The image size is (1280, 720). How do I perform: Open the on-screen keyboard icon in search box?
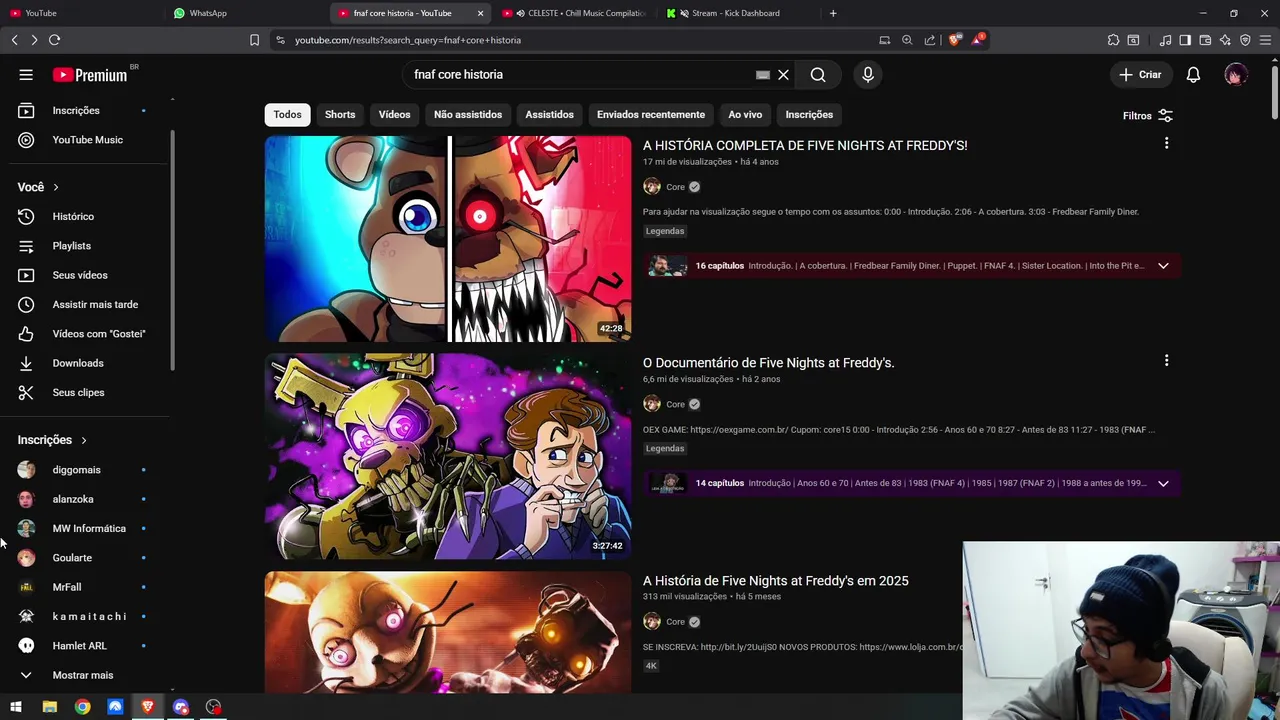click(763, 74)
